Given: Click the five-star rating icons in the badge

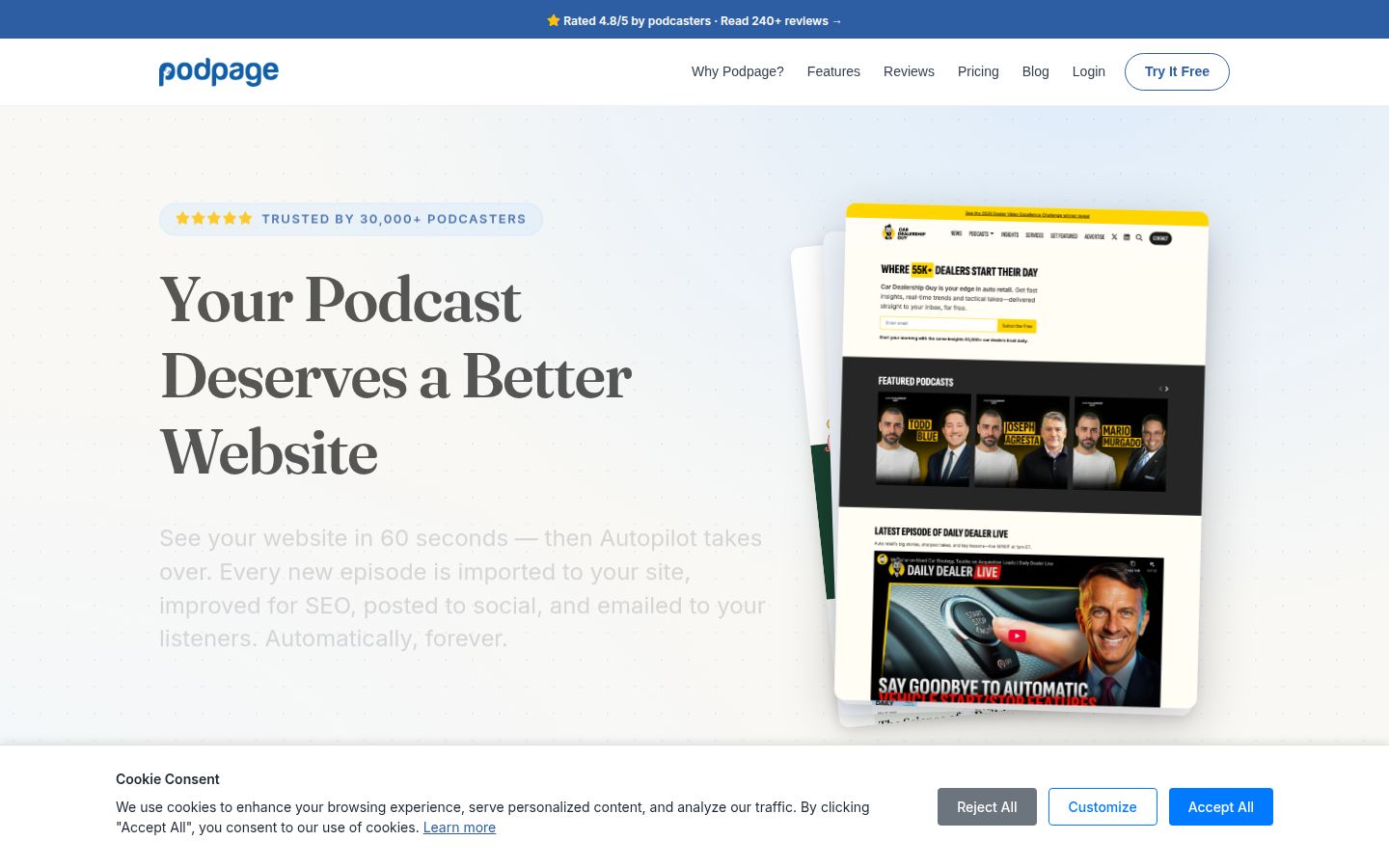Looking at the screenshot, I should [x=214, y=219].
